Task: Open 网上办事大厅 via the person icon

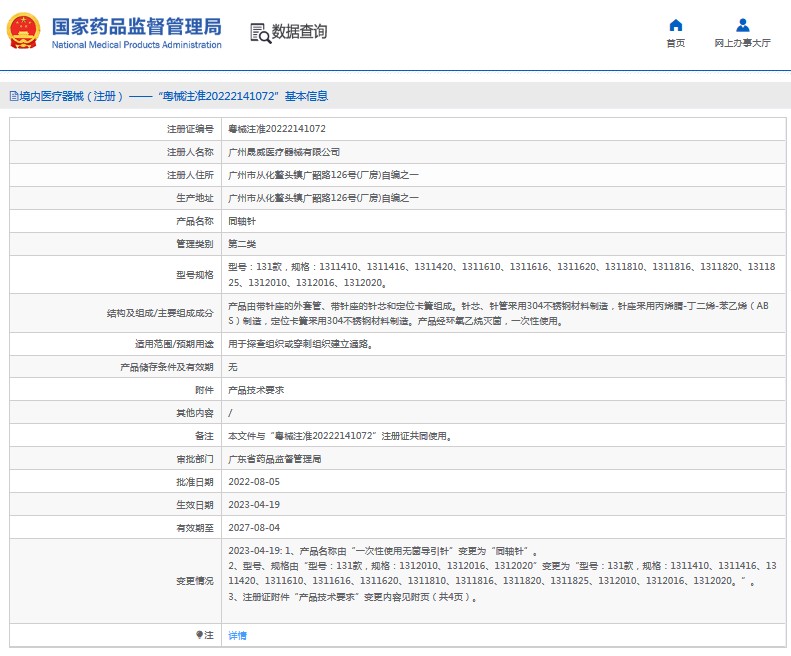Action: click(742, 25)
